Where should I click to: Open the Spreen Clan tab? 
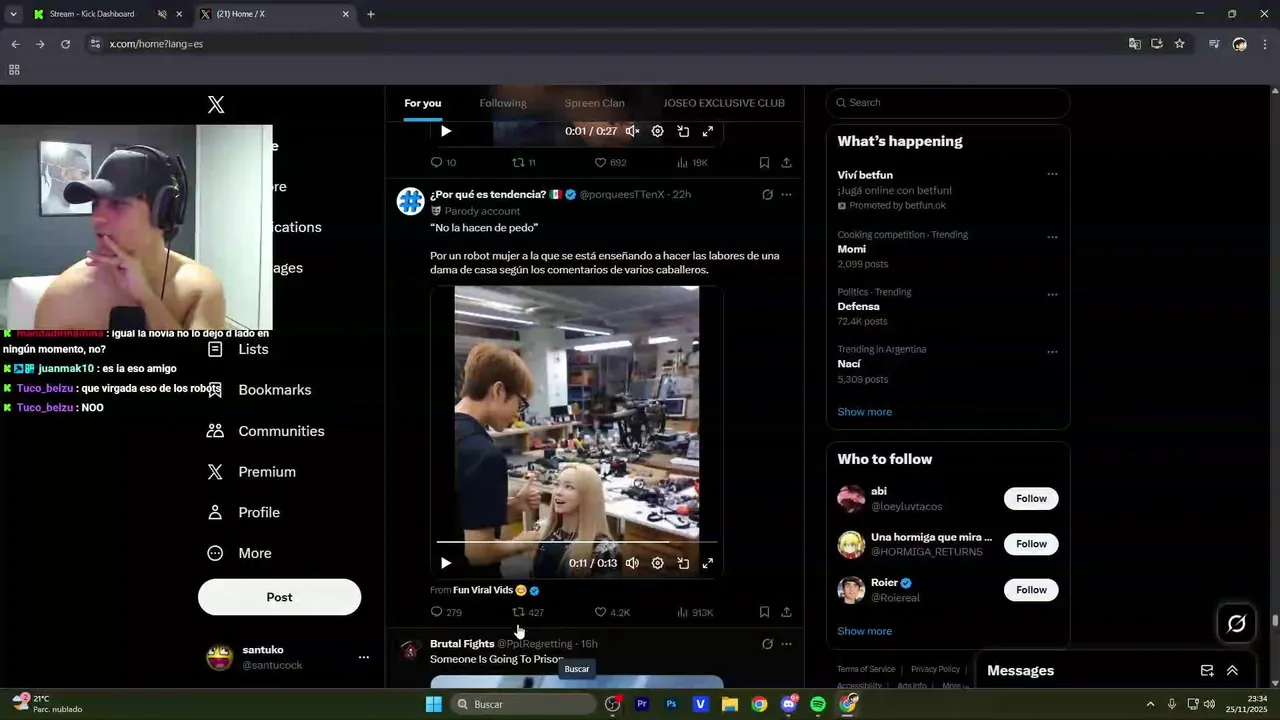(x=594, y=103)
